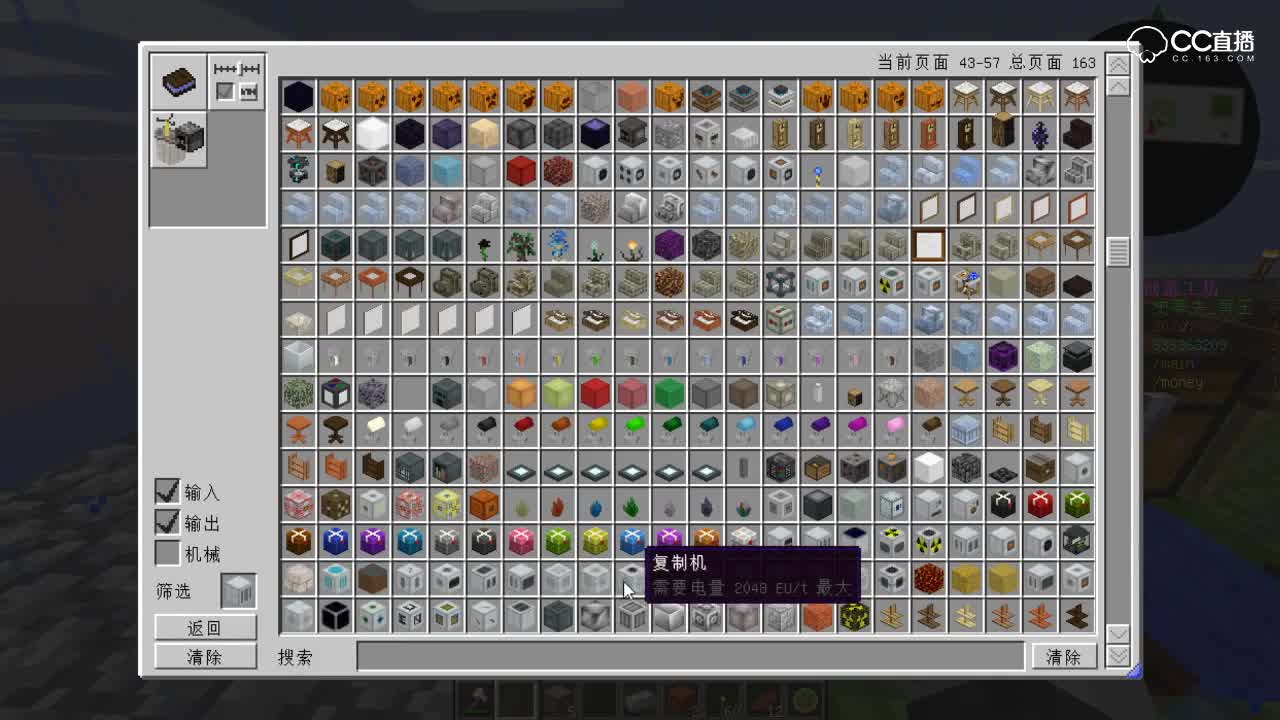Select the black monitor block in bottom row
Screen dimensions: 1280x720
pyautogui.click(x=335, y=614)
